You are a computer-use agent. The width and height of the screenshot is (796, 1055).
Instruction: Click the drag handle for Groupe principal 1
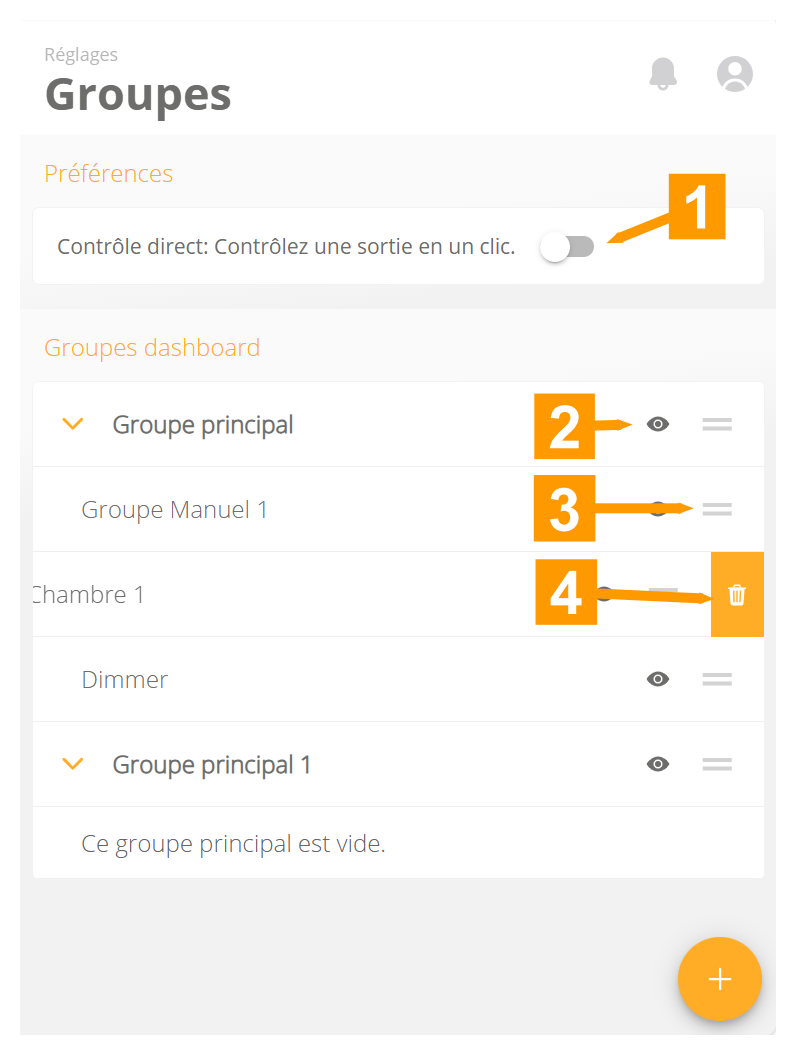click(717, 764)
